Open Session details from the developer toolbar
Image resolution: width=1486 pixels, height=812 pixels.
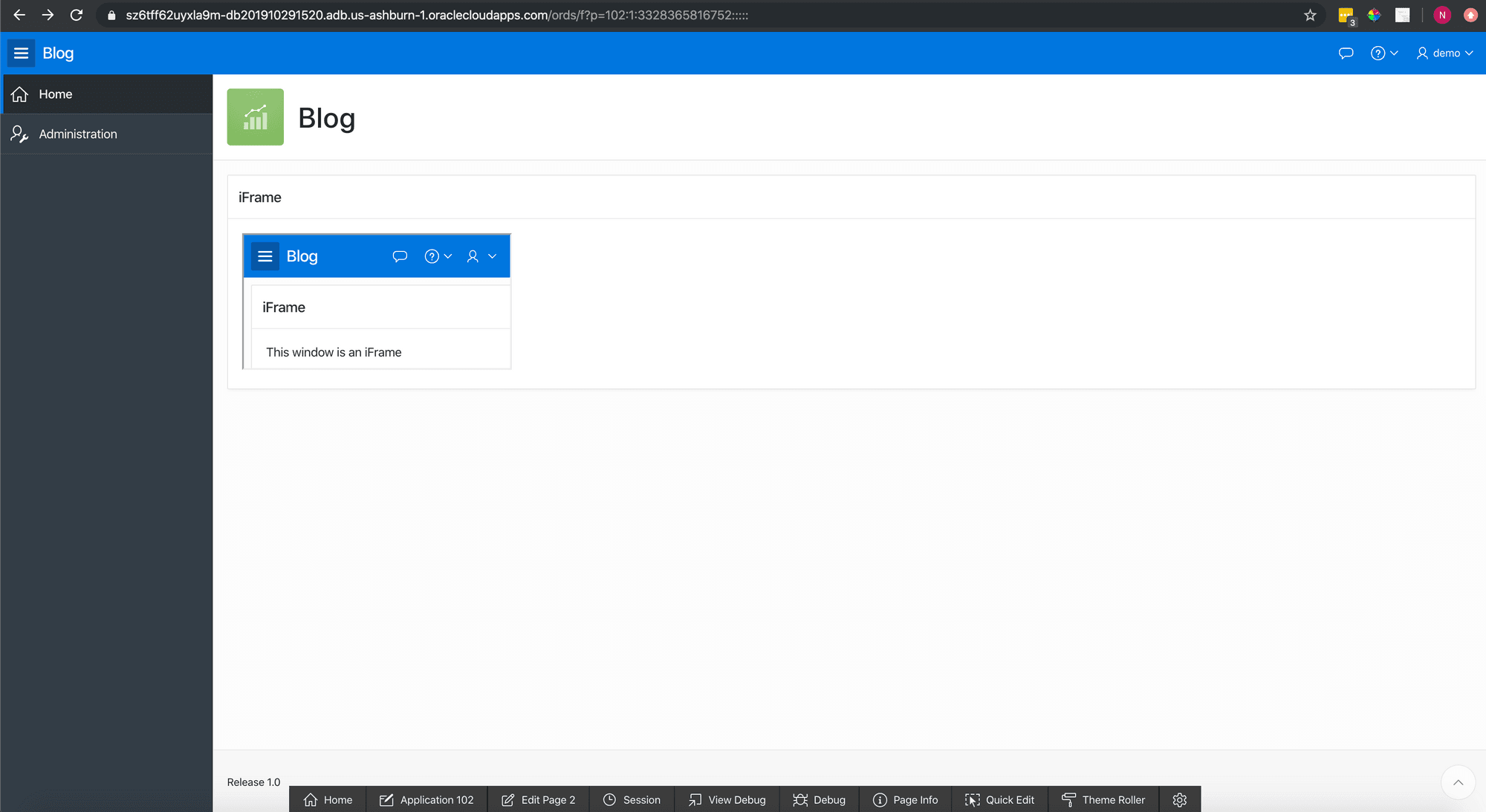click(x=632, y=799)
